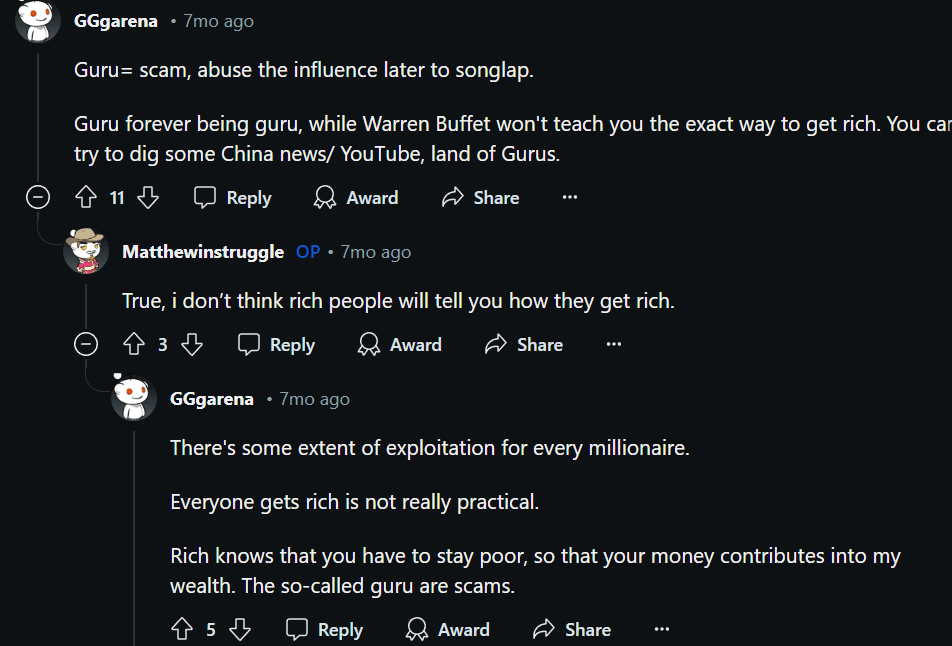The image size is (952, 646).
Task: Open more options on Matthewinstruggle's comment
Action: click(614, 345)
